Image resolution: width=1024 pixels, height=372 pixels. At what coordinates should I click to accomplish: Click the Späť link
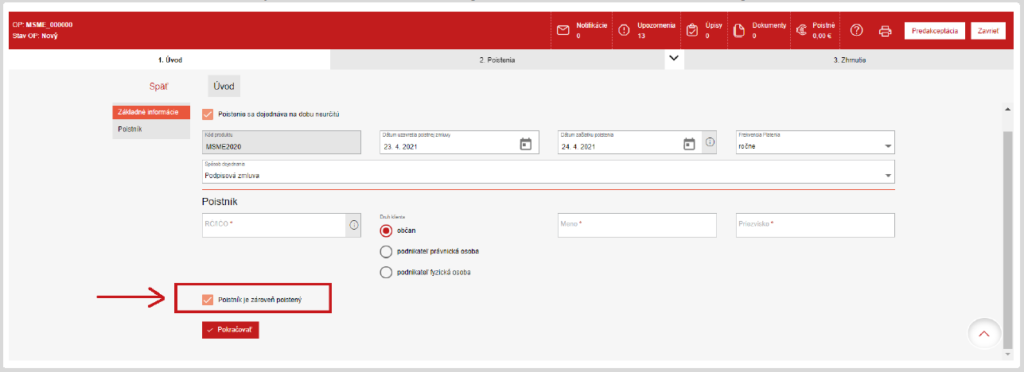(159, 85)
